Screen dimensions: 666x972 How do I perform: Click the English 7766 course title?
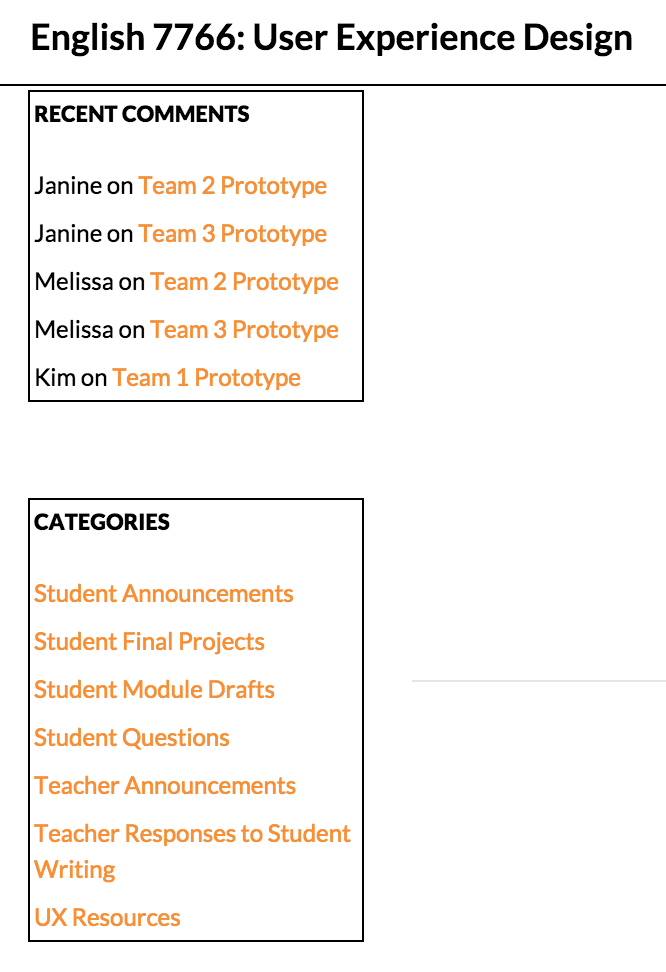332,37
